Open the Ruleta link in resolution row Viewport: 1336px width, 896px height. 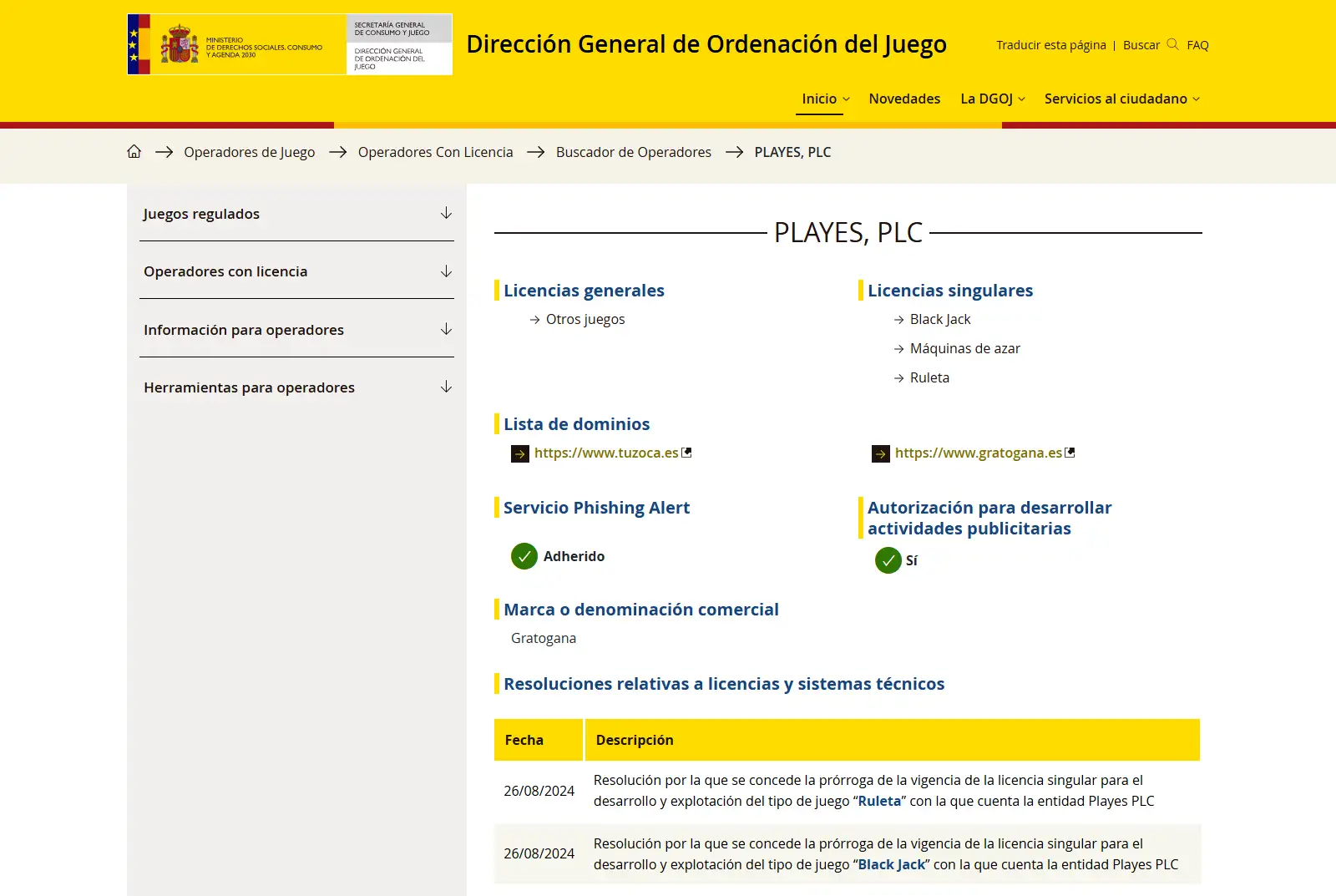point(879,801)
